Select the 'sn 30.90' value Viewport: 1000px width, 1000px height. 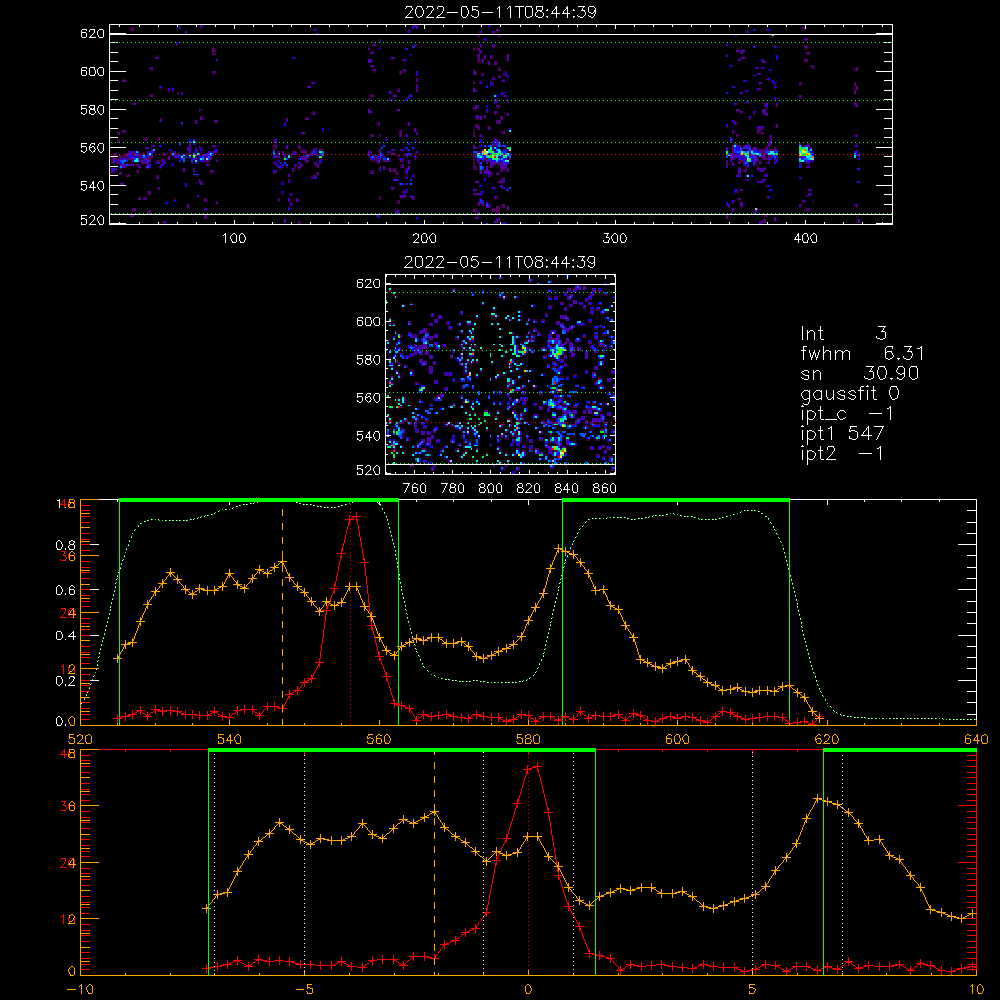point(859,373)
